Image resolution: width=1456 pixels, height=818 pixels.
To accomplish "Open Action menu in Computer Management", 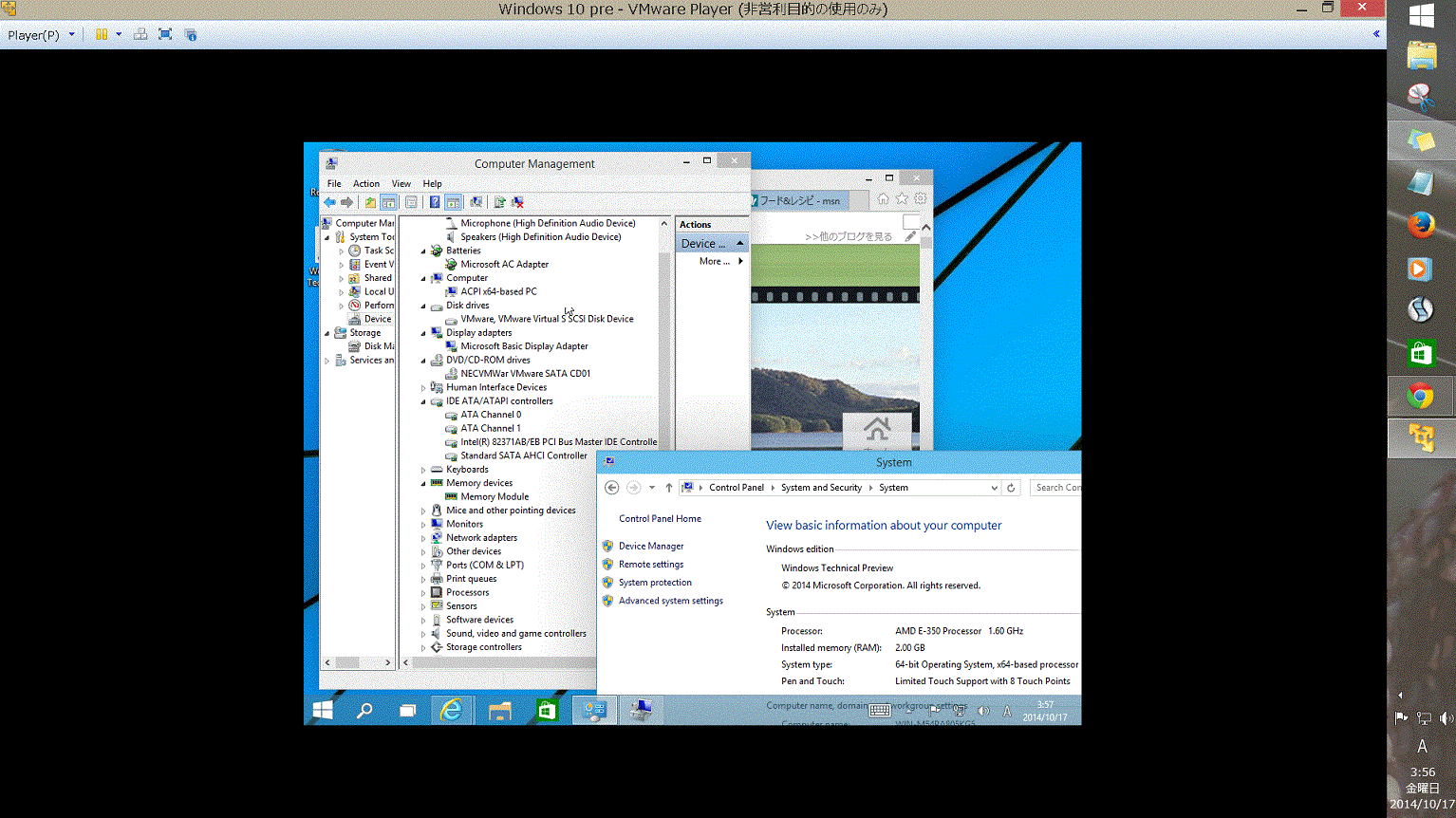I will (366, 184).
